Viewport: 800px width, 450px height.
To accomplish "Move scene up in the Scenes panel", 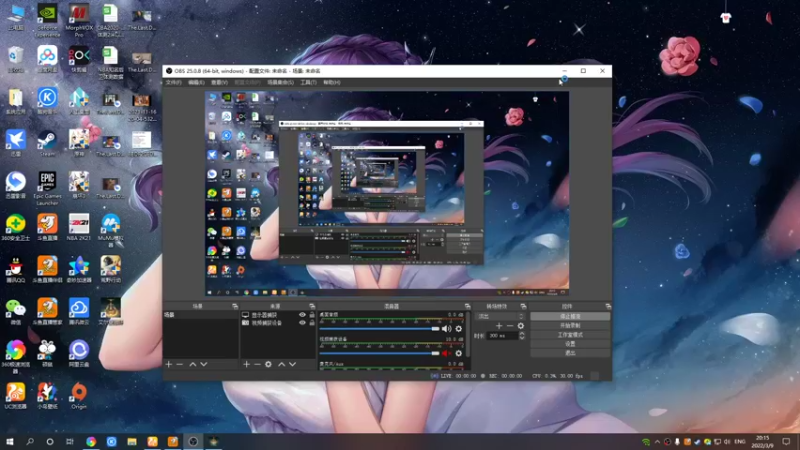I will pos(193,364).
